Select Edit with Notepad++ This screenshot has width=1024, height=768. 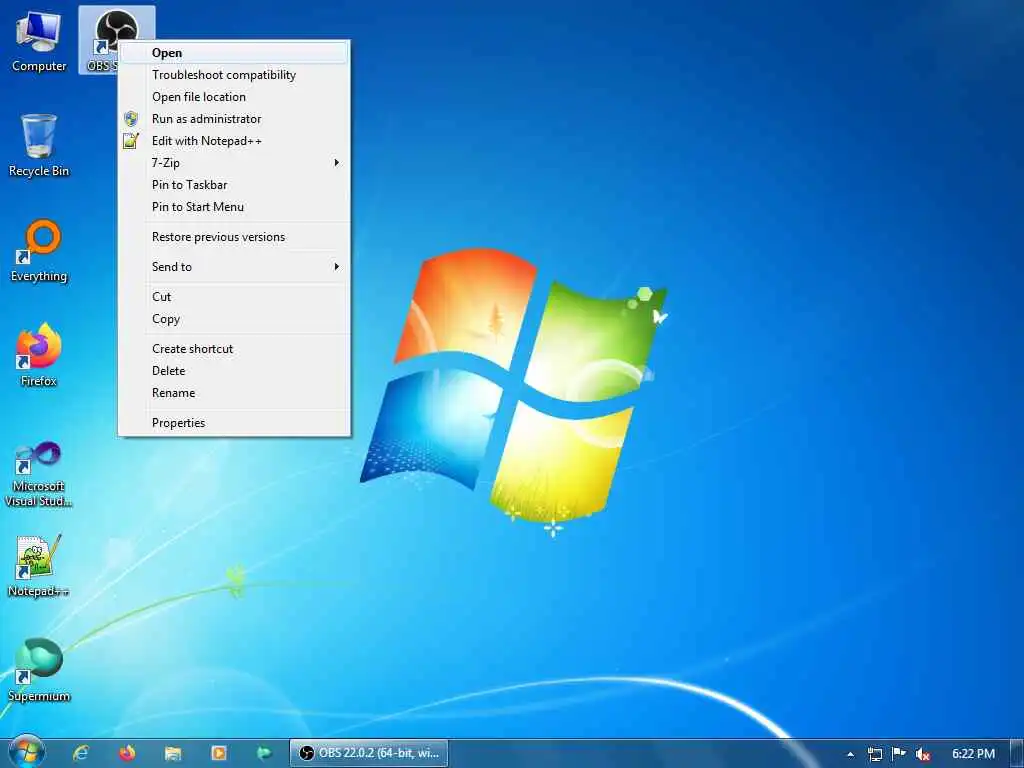234,141
